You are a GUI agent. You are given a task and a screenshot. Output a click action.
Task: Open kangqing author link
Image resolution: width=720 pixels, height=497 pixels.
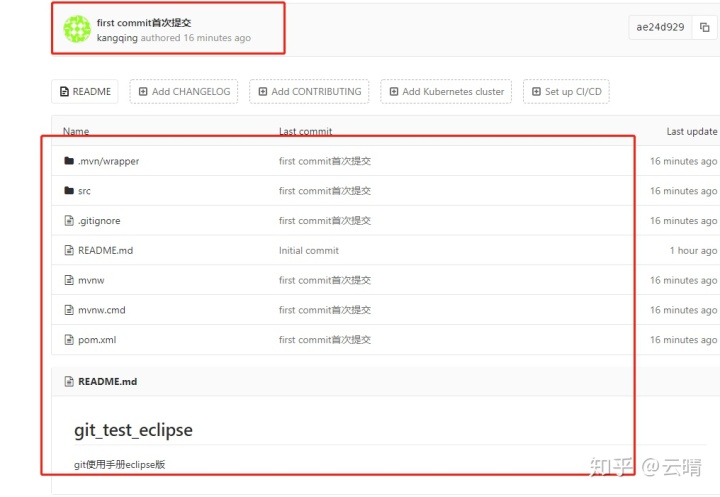click(x=117, y=38)
